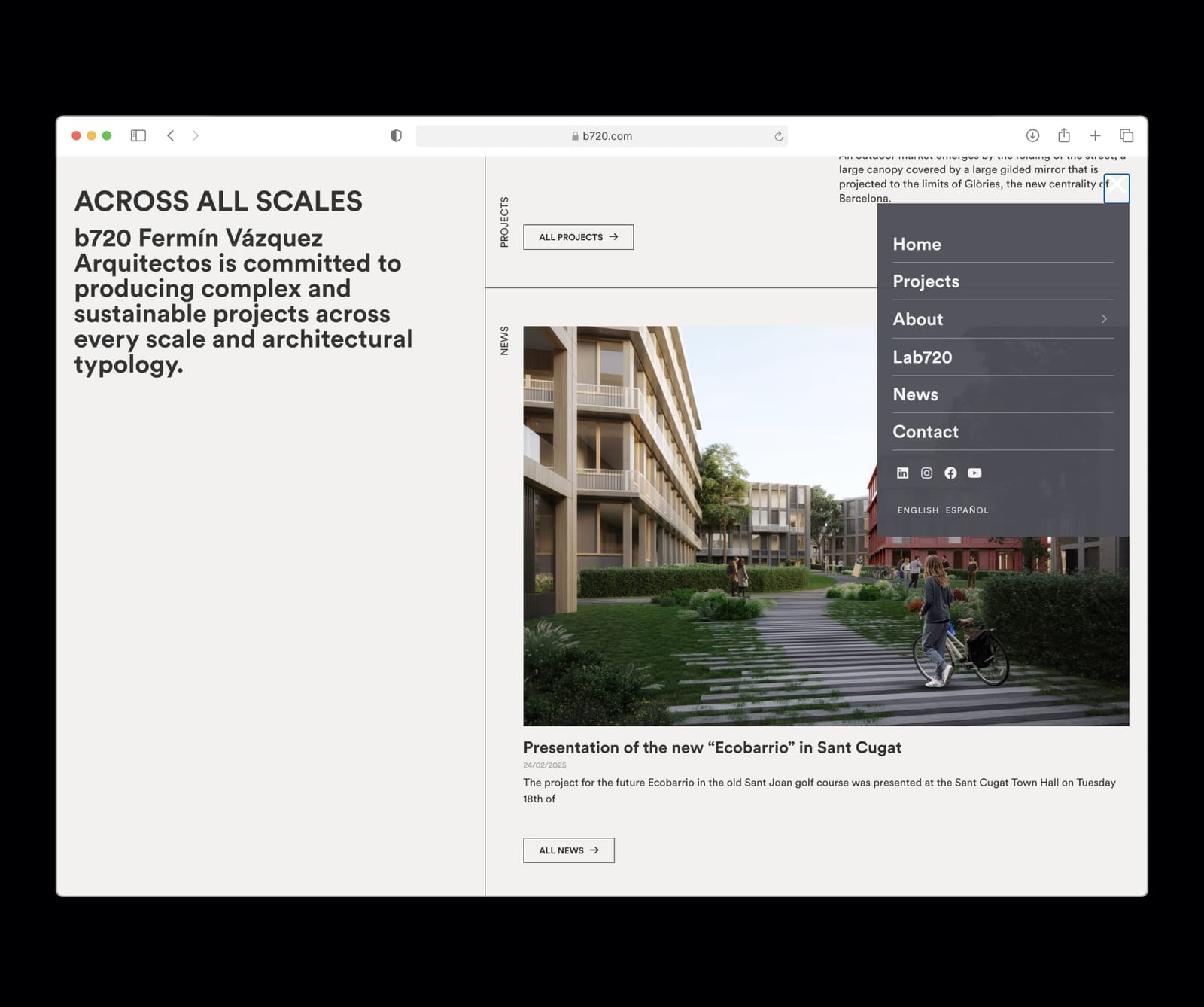This screenshot has width=1204, height=1007.
Task: Open the Ecobarrio courtyard render image
Action: pos(826,525)
